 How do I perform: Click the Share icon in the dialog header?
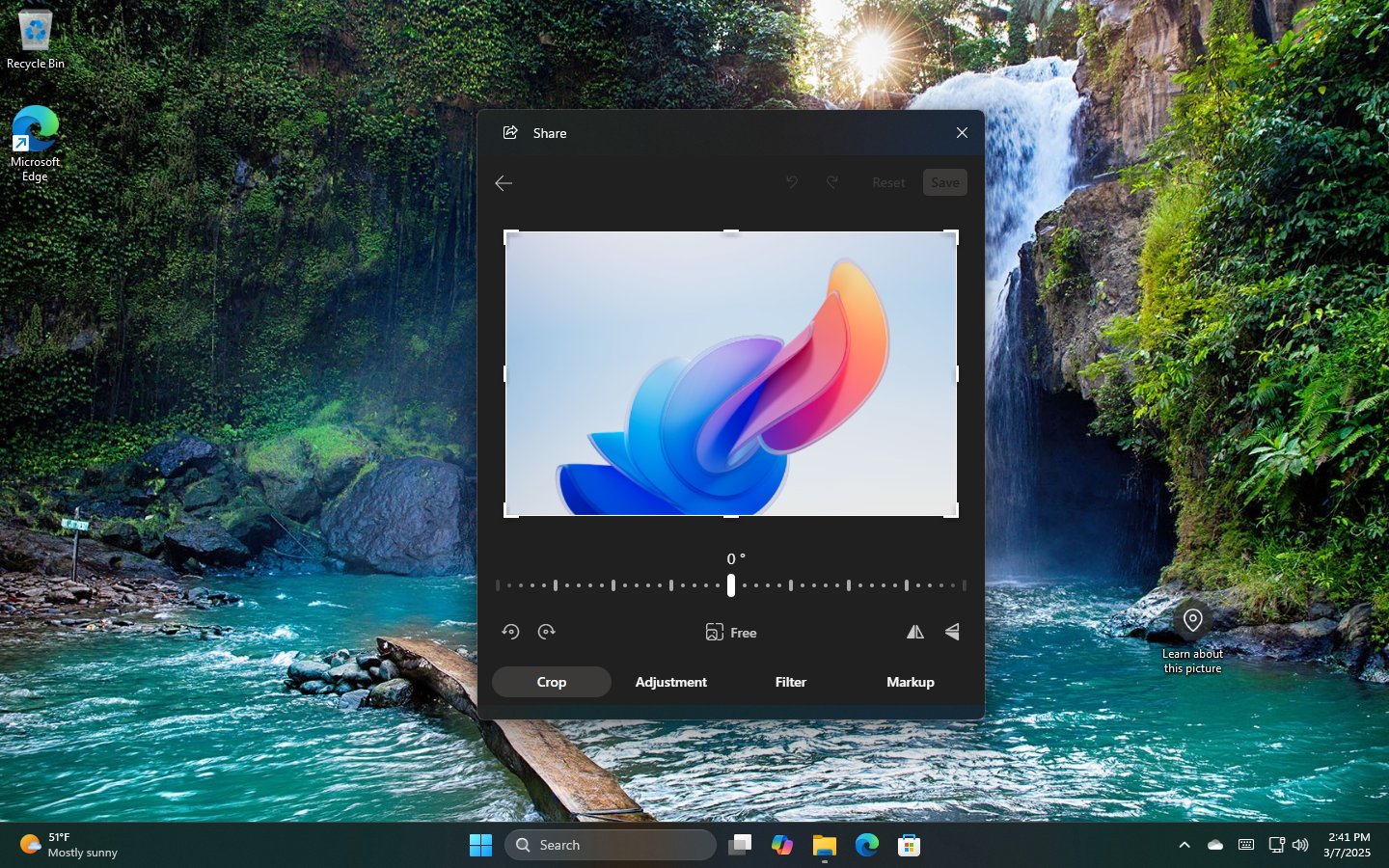coord(510,132)
